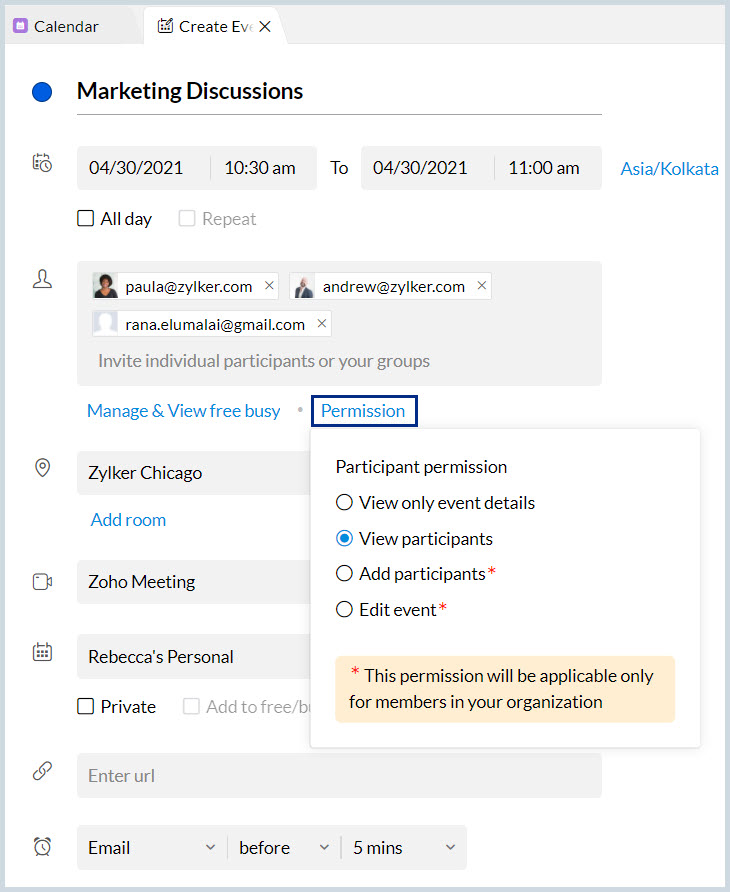Enable the All day checkbox
This screenshot has width=730, height=892.
pyautogui.click(x=86, y=219)
